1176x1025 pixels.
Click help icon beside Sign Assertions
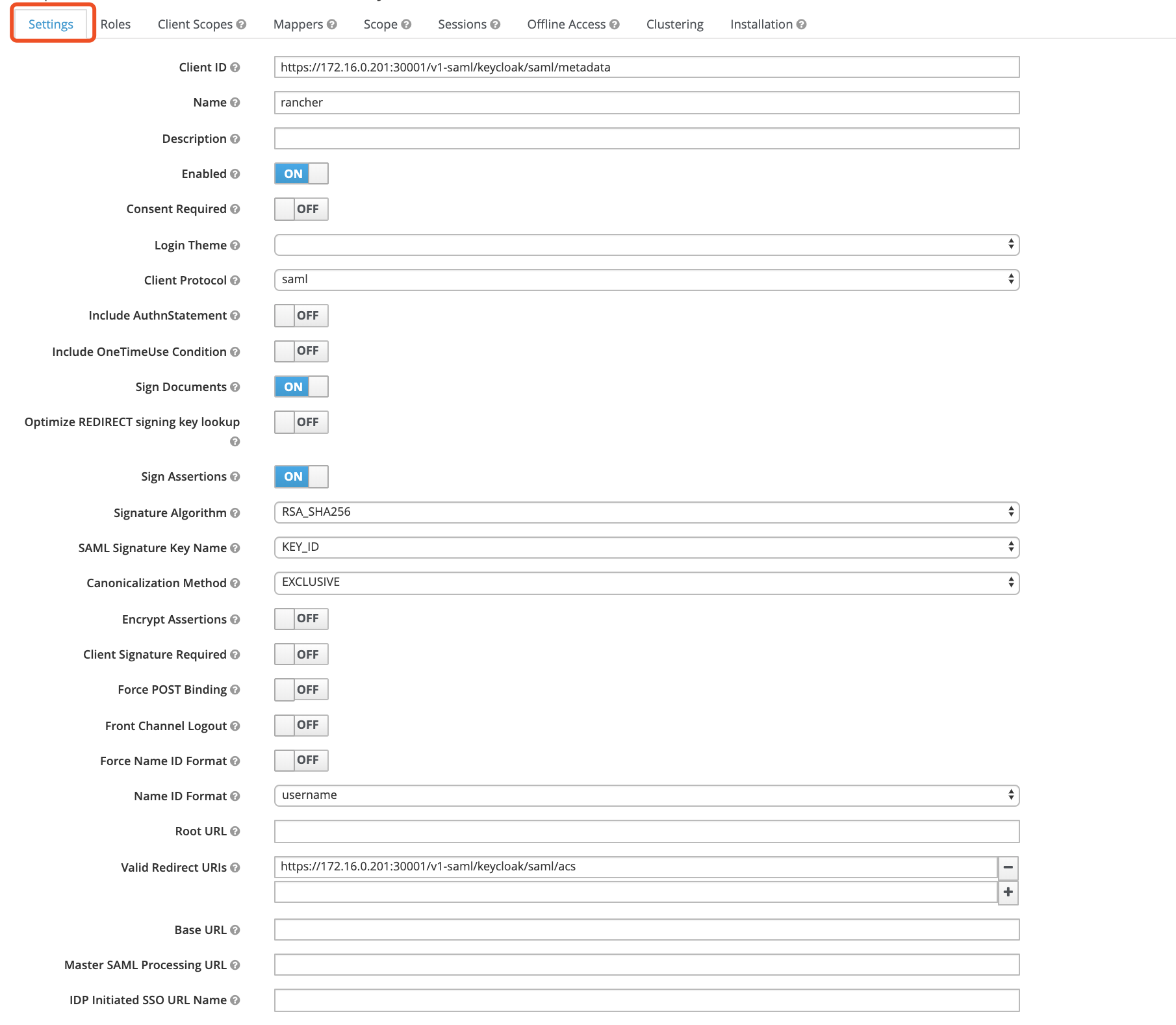(x=235, y=477)
